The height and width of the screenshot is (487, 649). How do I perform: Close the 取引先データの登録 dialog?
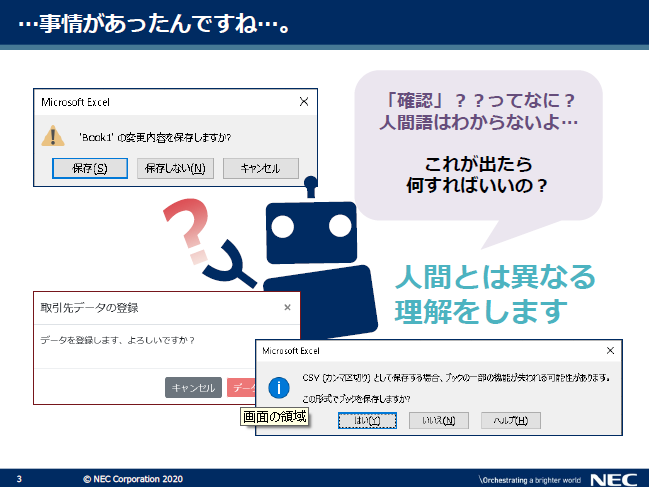287,307
